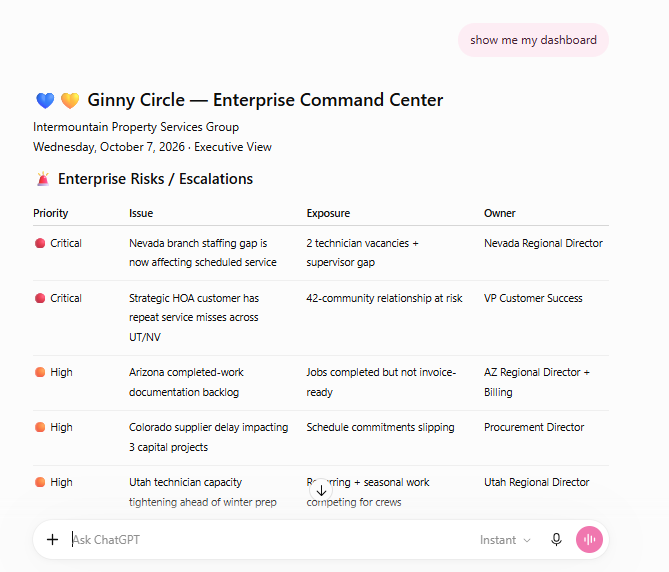Click "Nevada Regional Director" owner cell

[543, 243]
